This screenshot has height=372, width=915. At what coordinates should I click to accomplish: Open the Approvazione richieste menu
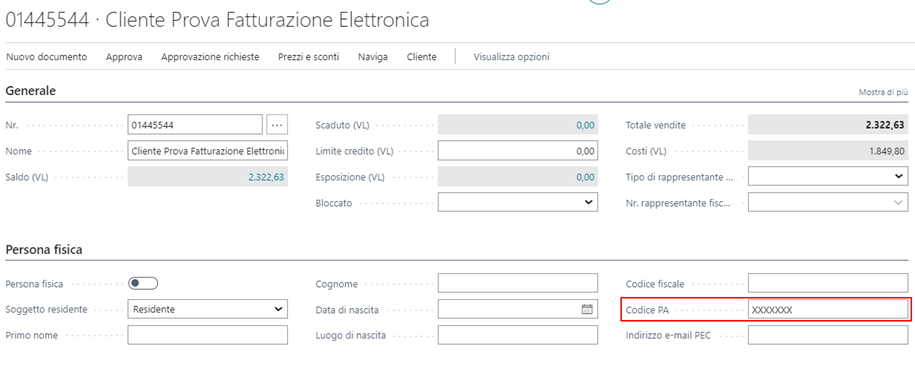click(210, 57)
